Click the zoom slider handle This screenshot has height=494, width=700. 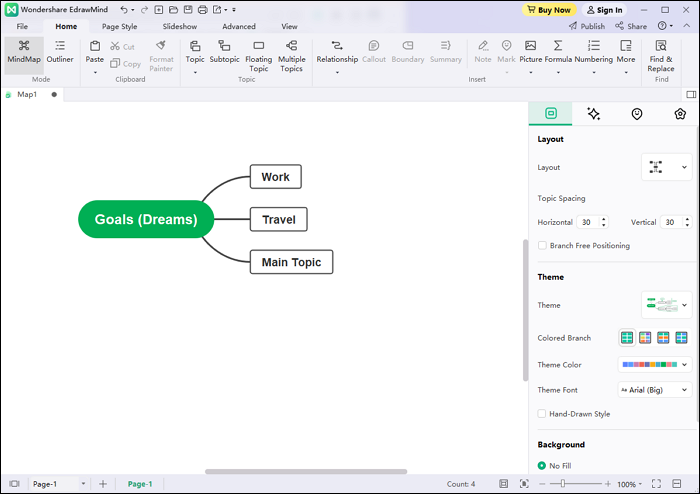(x=562, y=483)
